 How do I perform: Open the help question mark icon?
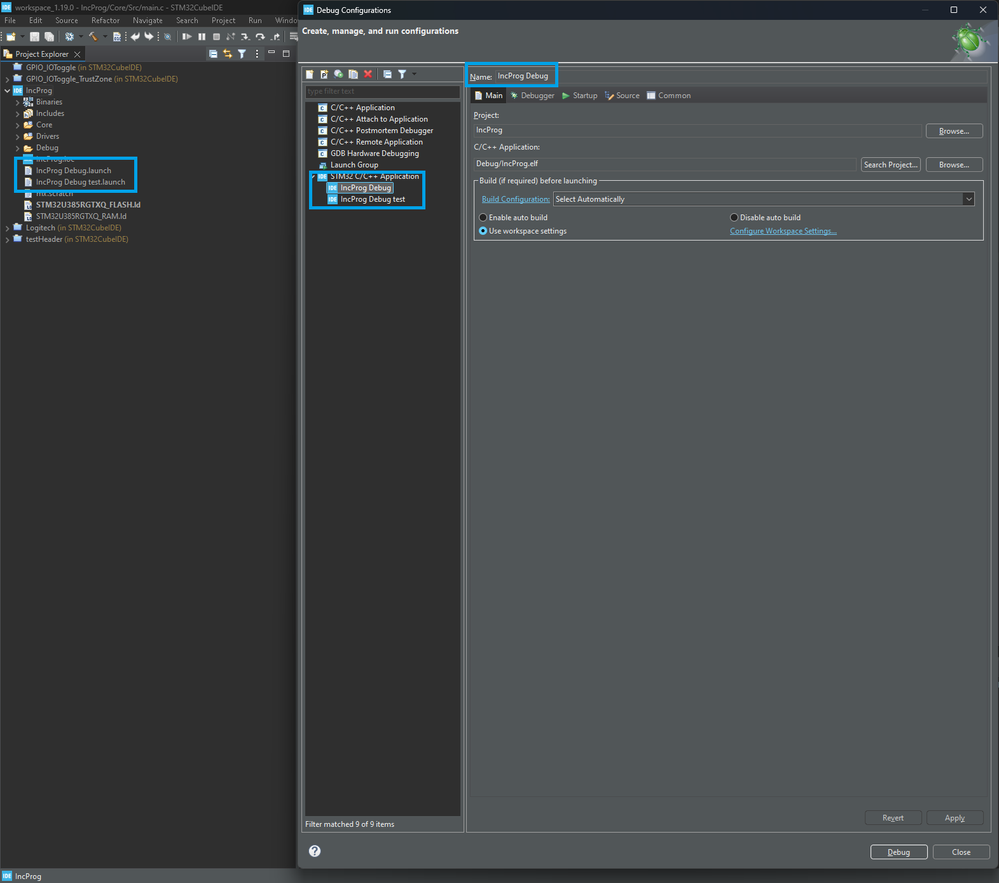pyautogui.click(x=315, y=851)
